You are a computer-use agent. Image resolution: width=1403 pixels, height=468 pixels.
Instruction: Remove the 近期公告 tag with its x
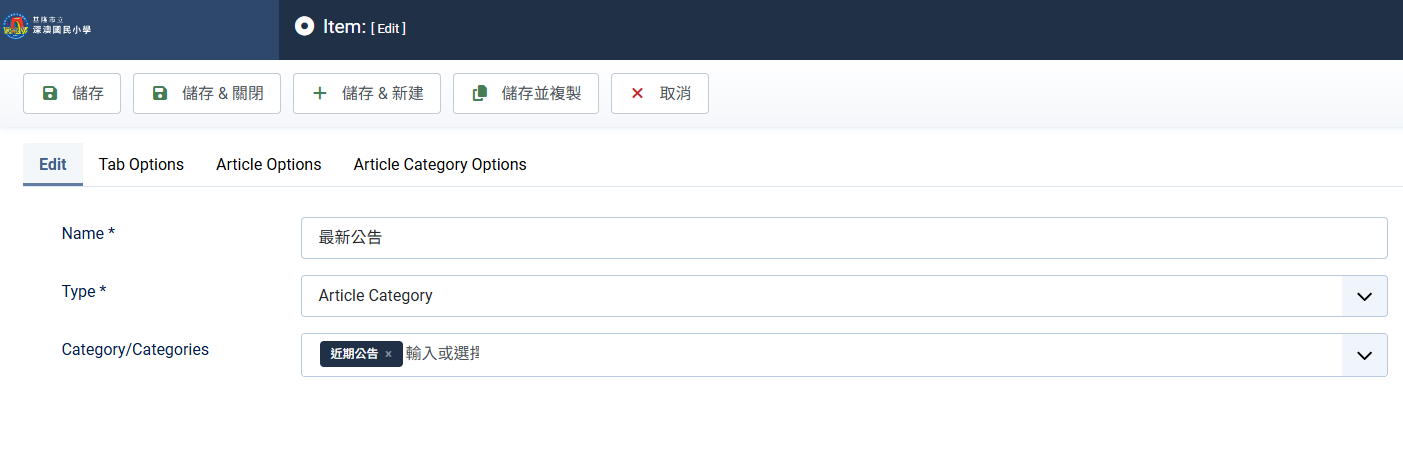pos(388,354)
